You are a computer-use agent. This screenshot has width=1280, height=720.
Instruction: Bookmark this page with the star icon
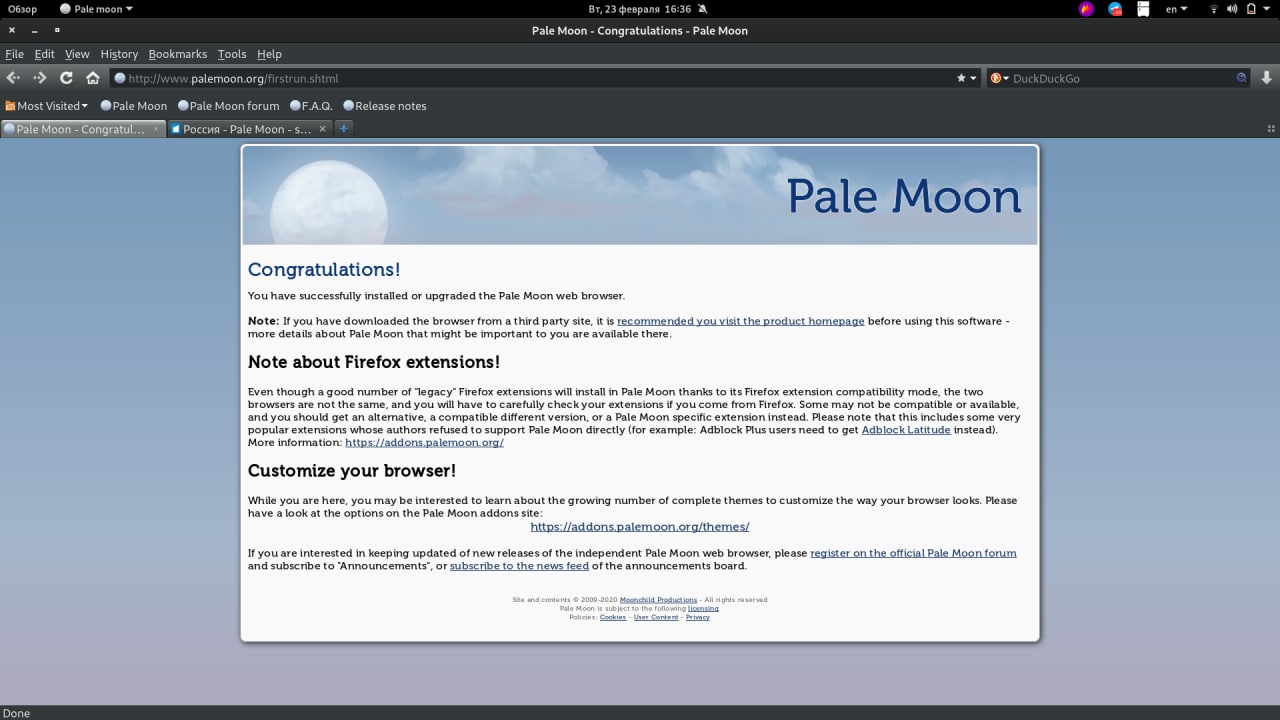961,78
